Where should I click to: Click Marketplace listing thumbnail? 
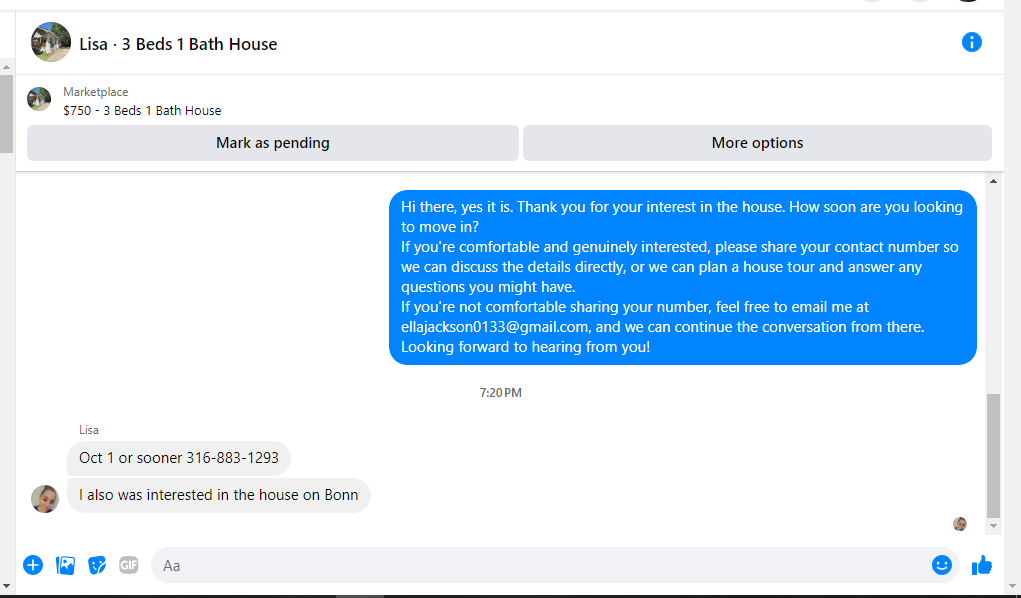pos(39,99)
